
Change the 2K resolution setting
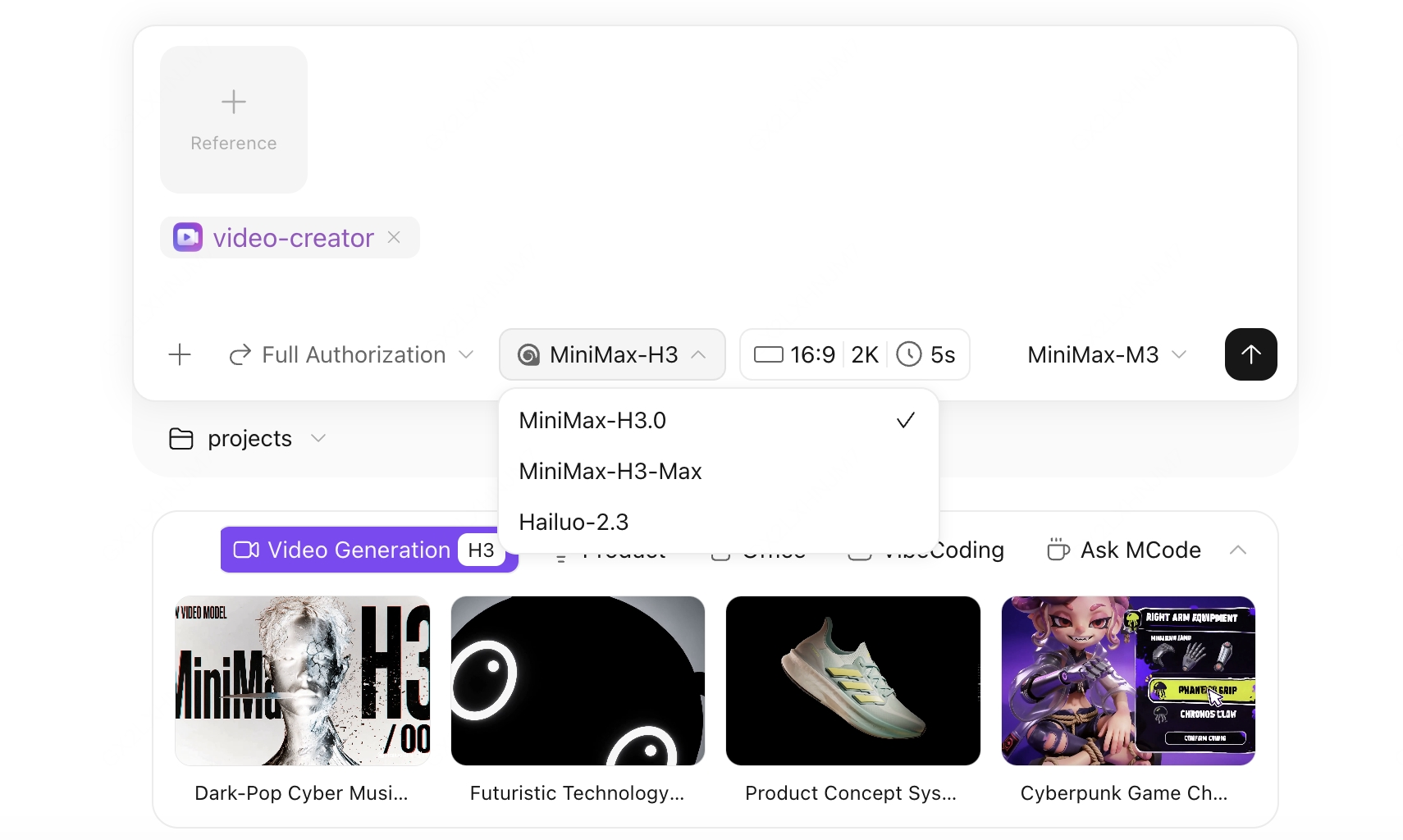coord(865,354)
